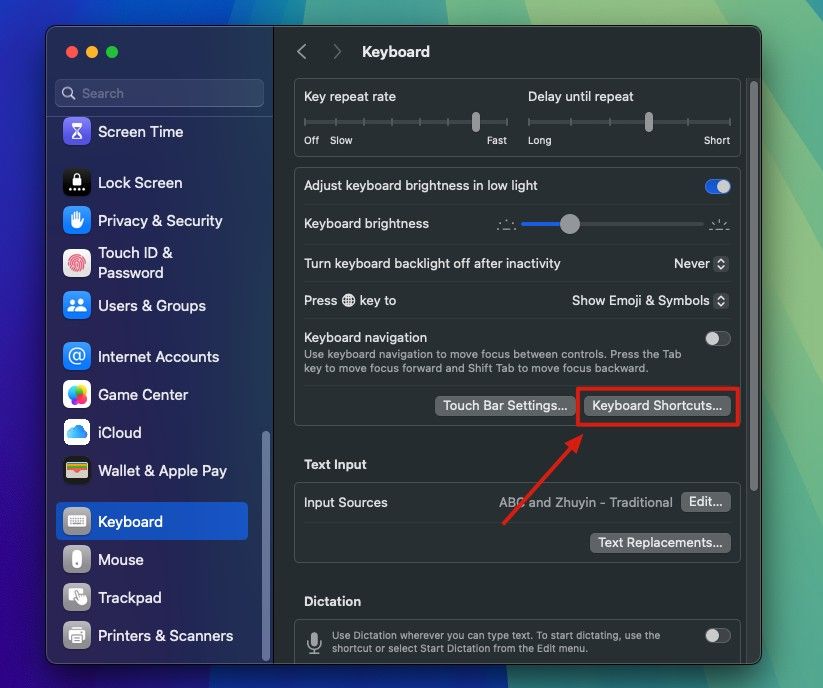Click the Keyboard pane scrollbar
The image size is (823, 688).
(x=754, y=286)
